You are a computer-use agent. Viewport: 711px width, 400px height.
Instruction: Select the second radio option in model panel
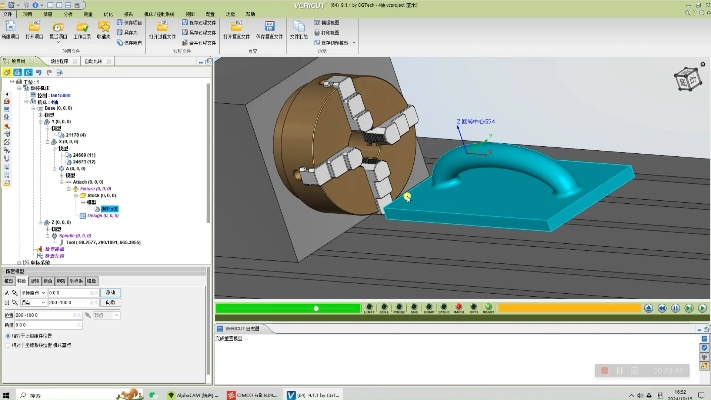coord(8,344)
